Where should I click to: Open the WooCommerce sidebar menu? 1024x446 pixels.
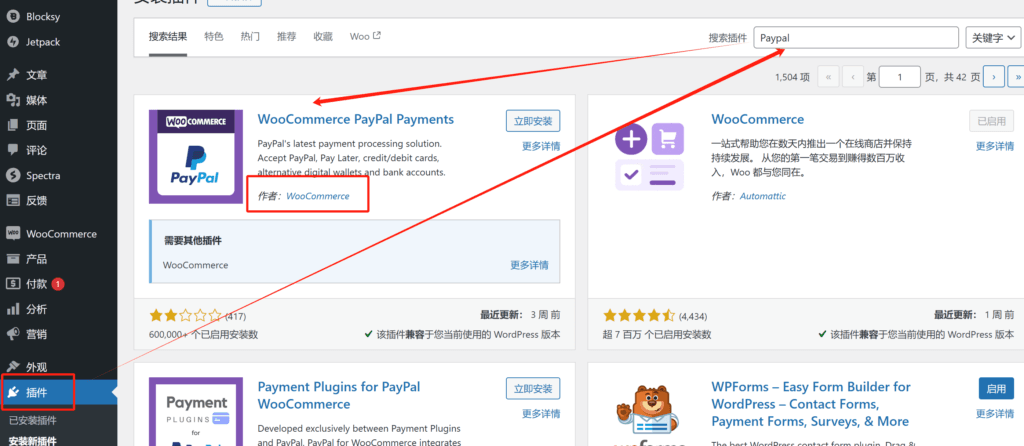coord(59,234)
